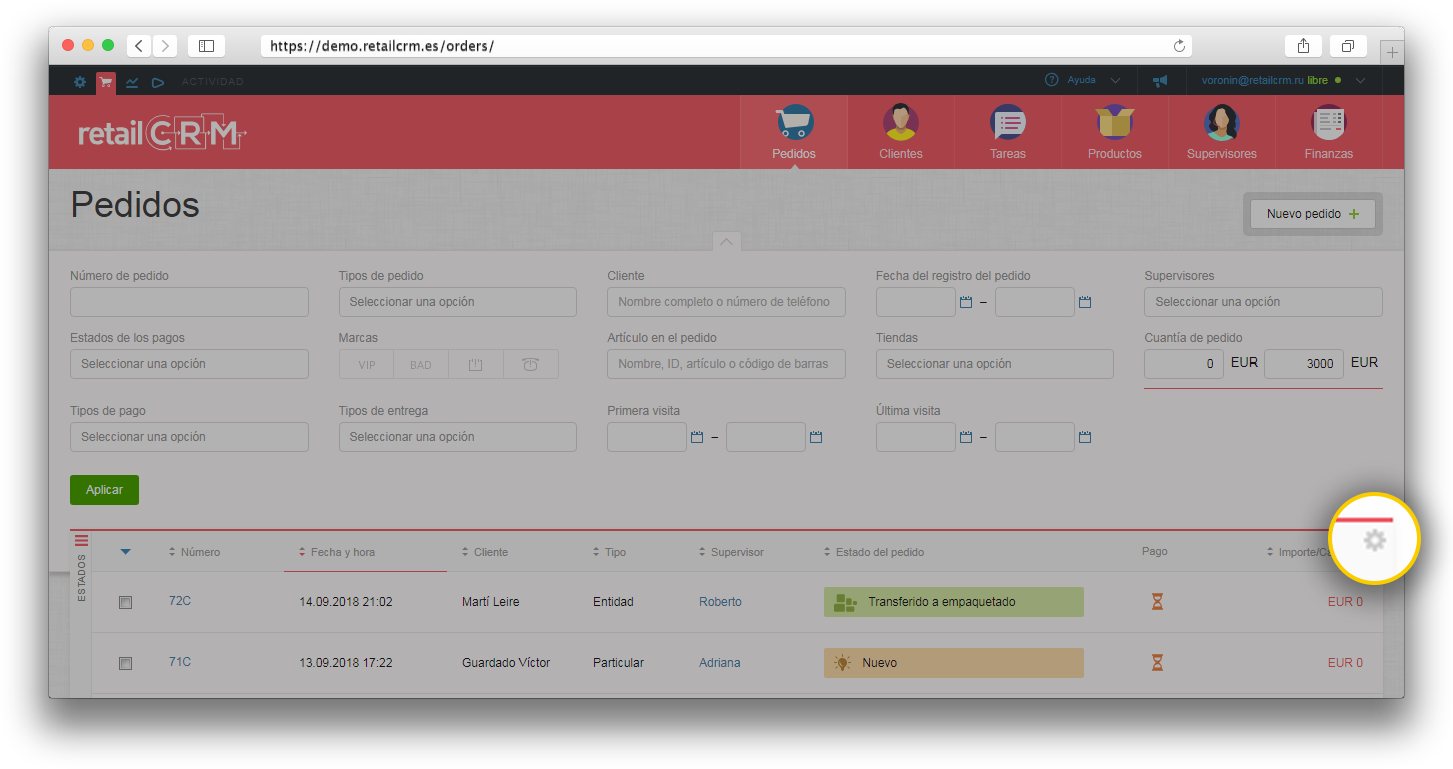The image size is (1453, 769).
Task: Toggle the BAD mark filter
Action: pyautogui.click(x=421, y=364)
